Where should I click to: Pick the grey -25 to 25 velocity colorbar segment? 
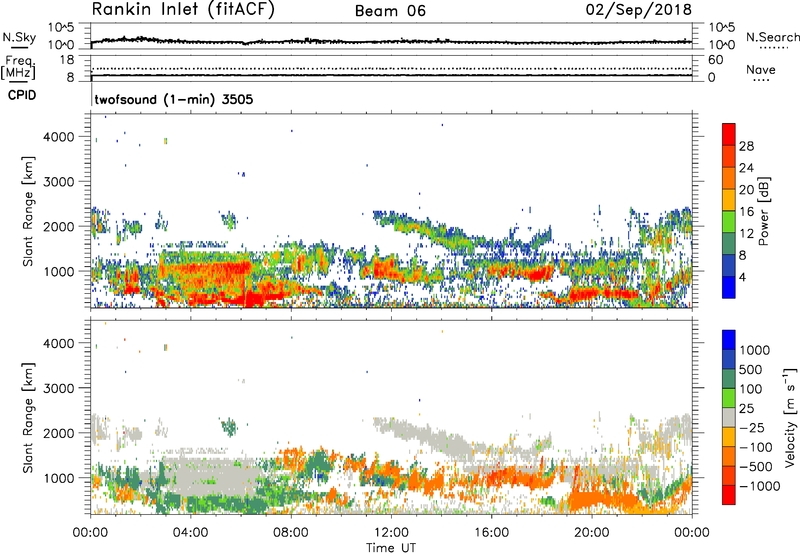(729, 417)
